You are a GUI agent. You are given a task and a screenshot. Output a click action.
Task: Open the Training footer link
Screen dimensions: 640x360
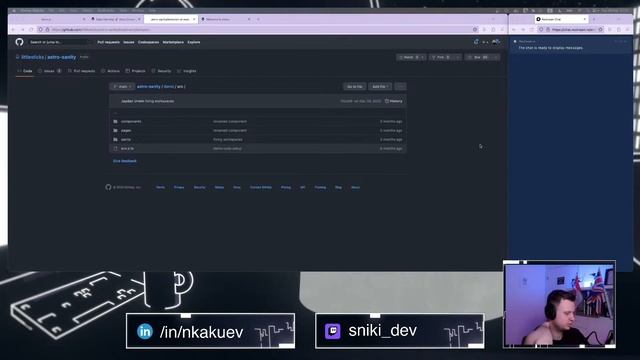pyautogui.click(x=320, y=187)
